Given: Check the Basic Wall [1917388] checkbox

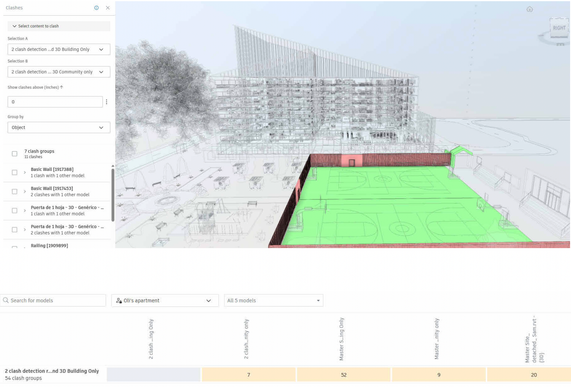Looking at the screenshot, I should [x=15, y=172].
